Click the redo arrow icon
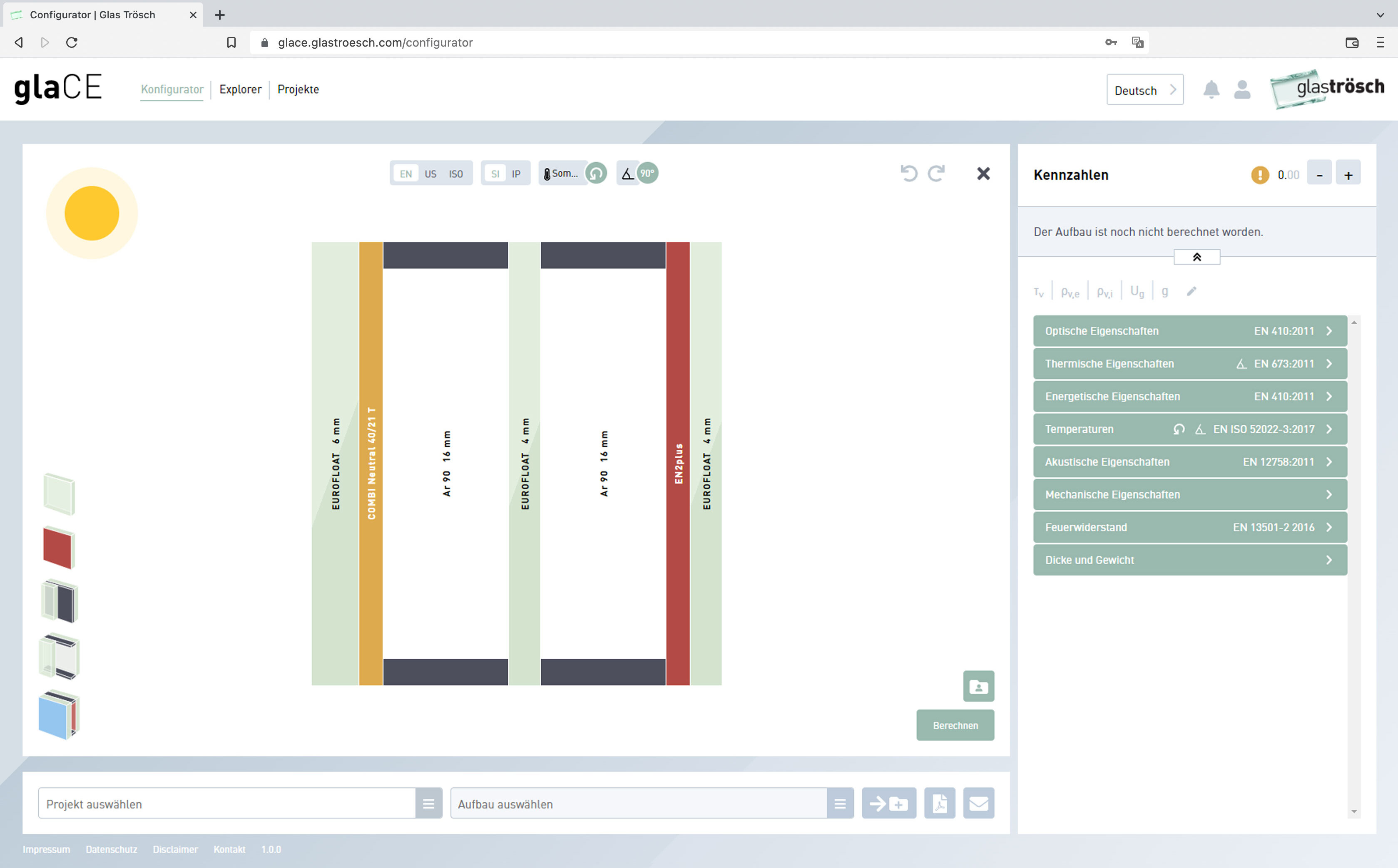This screenshot has height=868, width=1398. click(x=937, y=174)
